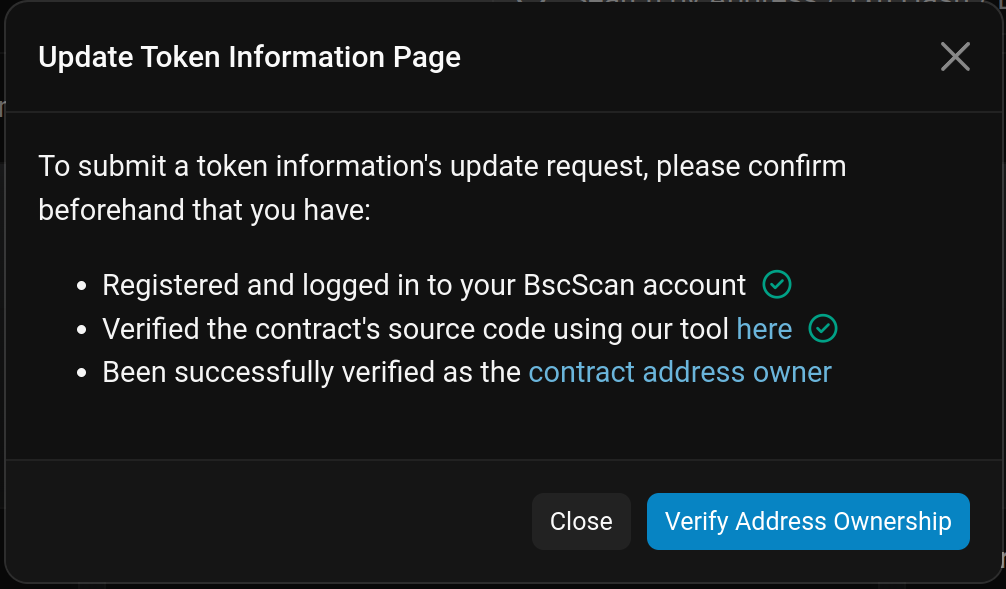Click the "beforehand that you have:" text line

click(204, 210)
